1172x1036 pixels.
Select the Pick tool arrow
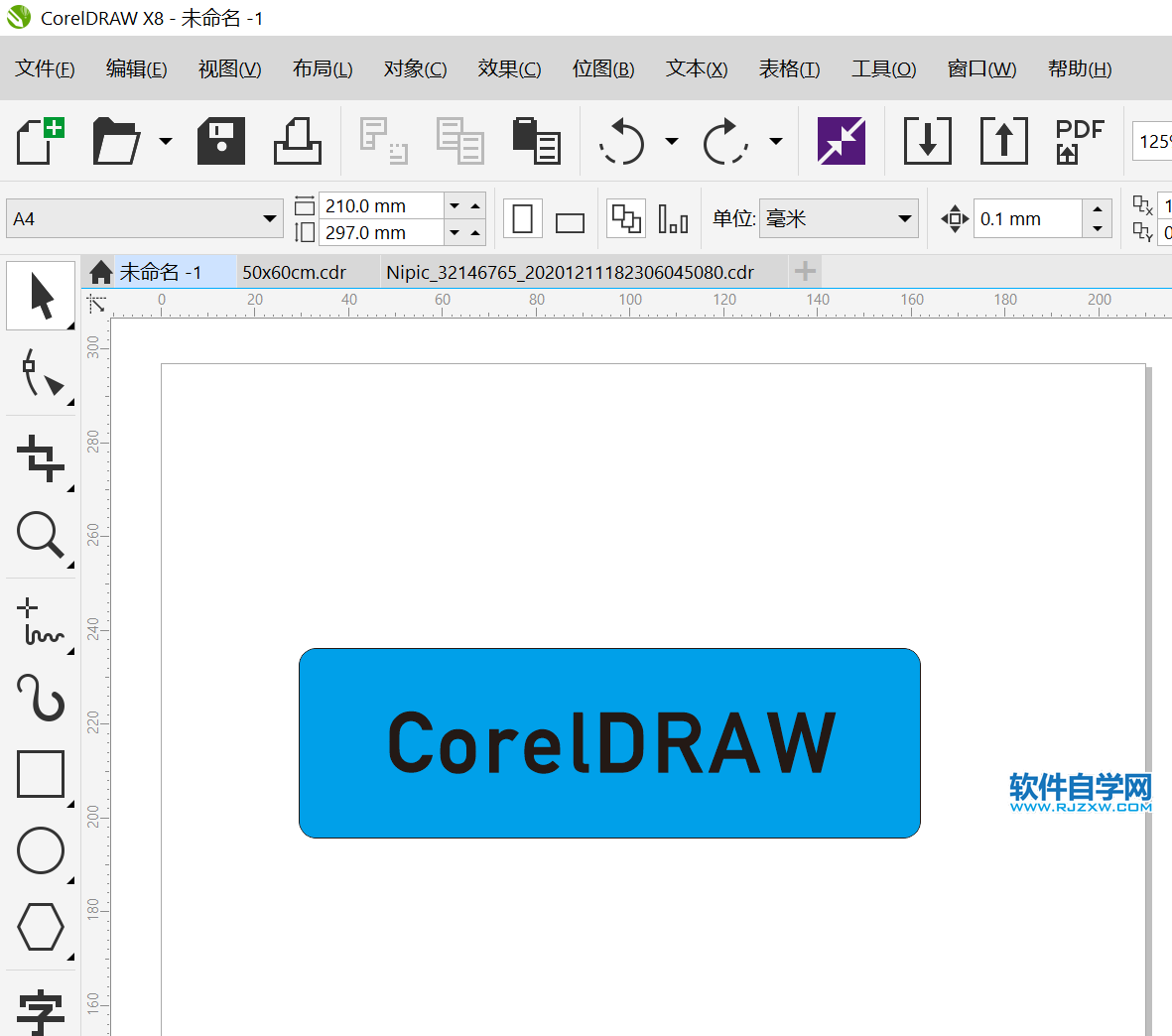click(41, 296)
